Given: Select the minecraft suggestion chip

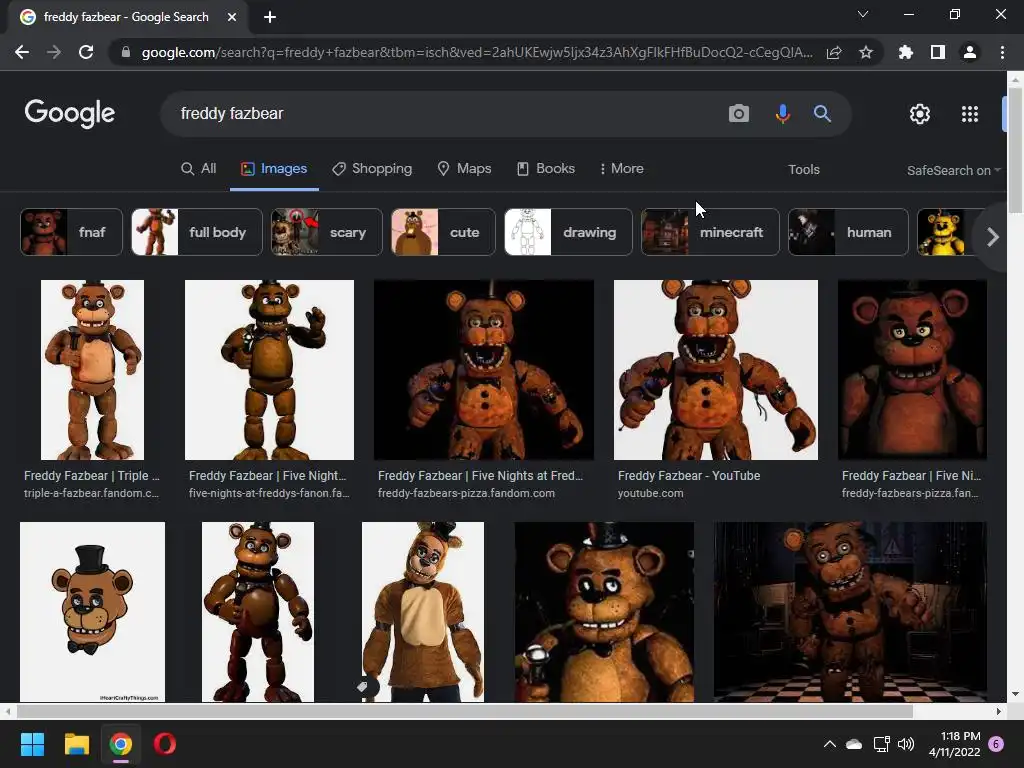Looking at the screenshot, I should click(x=710, y=232).
